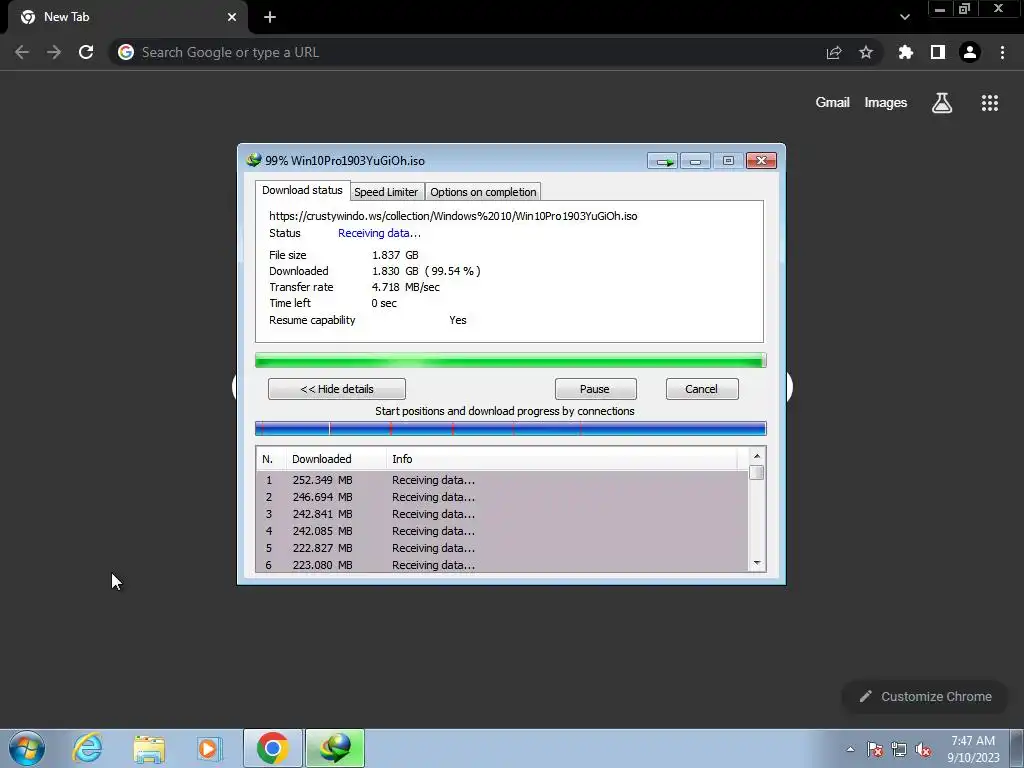
Task: Go forward in Chrome
Action: click(x=54, y=52)
